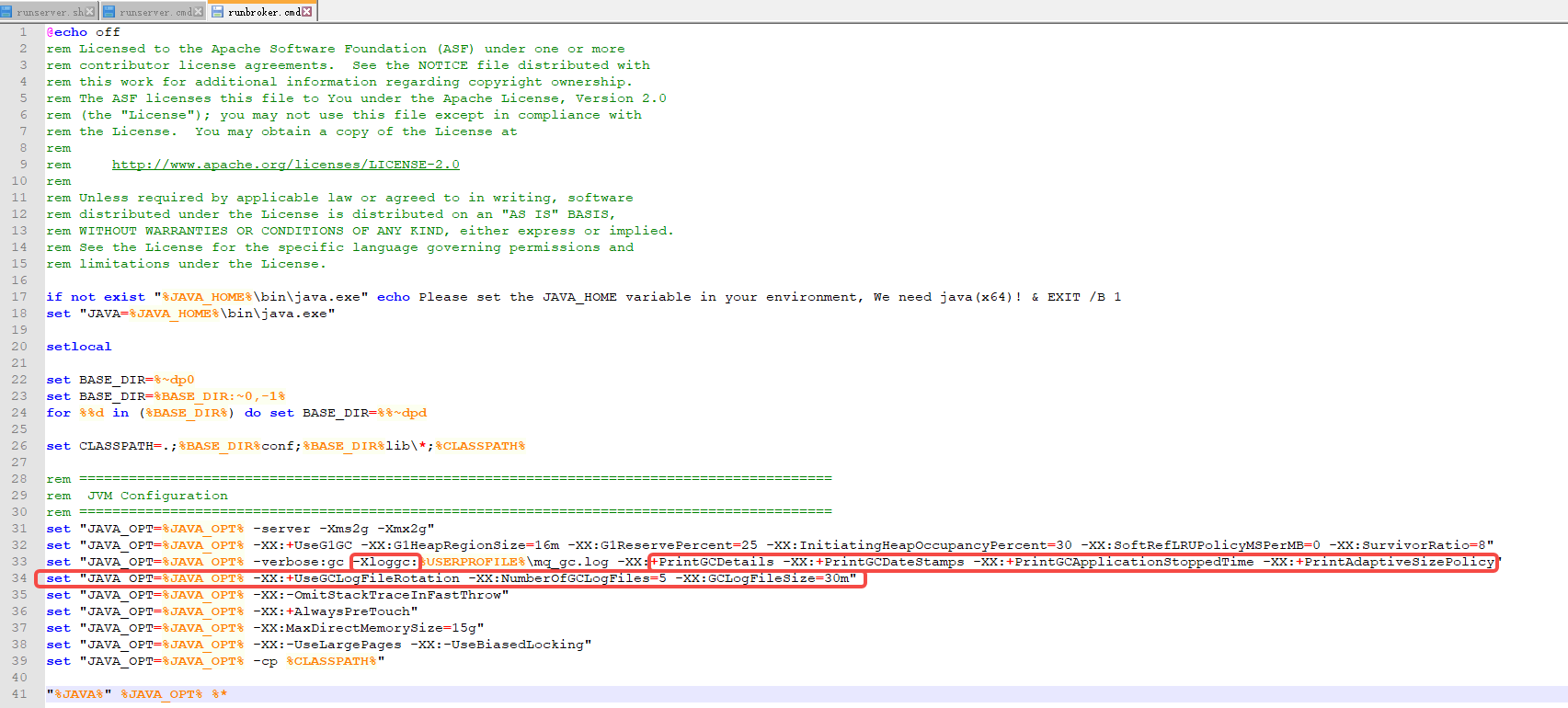Select the runbroker.cmd tab
Image resolution: width=1568 pixels, height=708 pixels.
pos(261,12)
